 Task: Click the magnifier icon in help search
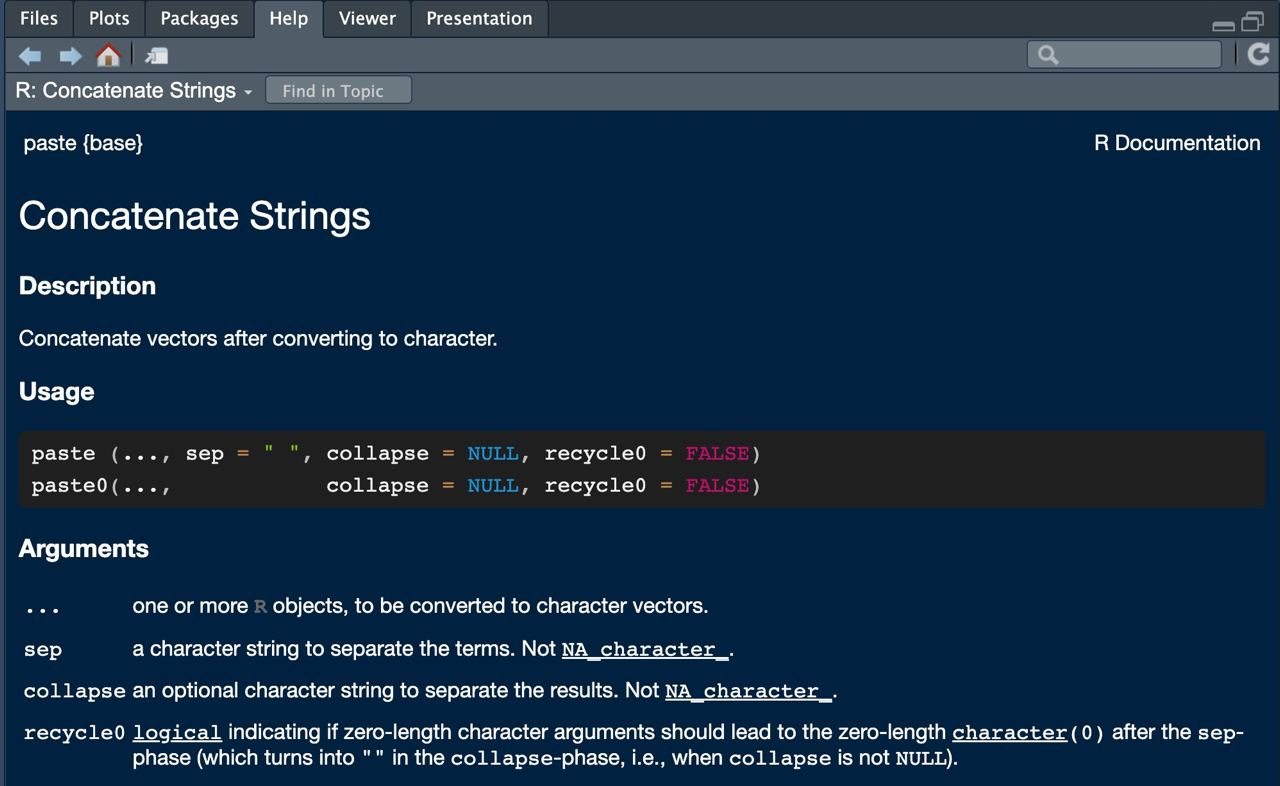(1048, 55)
